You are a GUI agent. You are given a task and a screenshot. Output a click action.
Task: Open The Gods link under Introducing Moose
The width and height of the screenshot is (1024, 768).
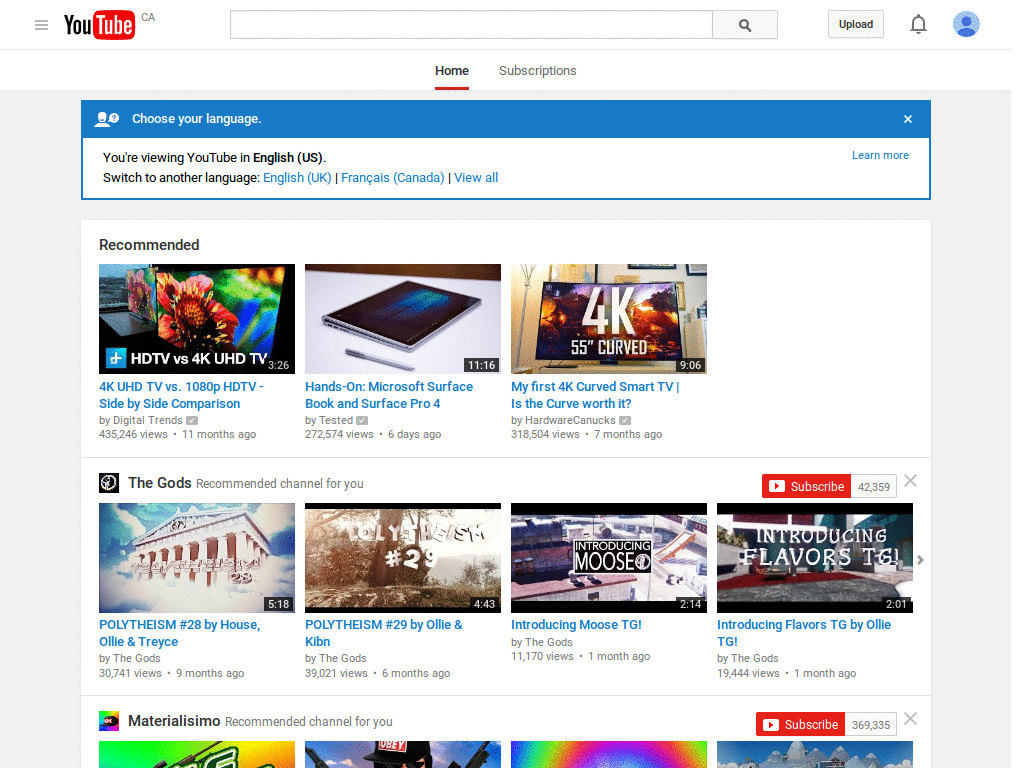click(549, 642)
